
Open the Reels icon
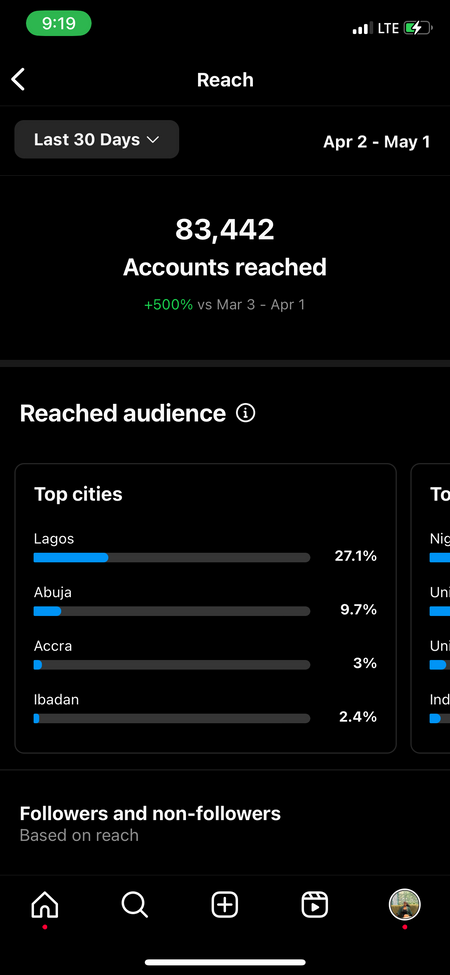[315, 904]
